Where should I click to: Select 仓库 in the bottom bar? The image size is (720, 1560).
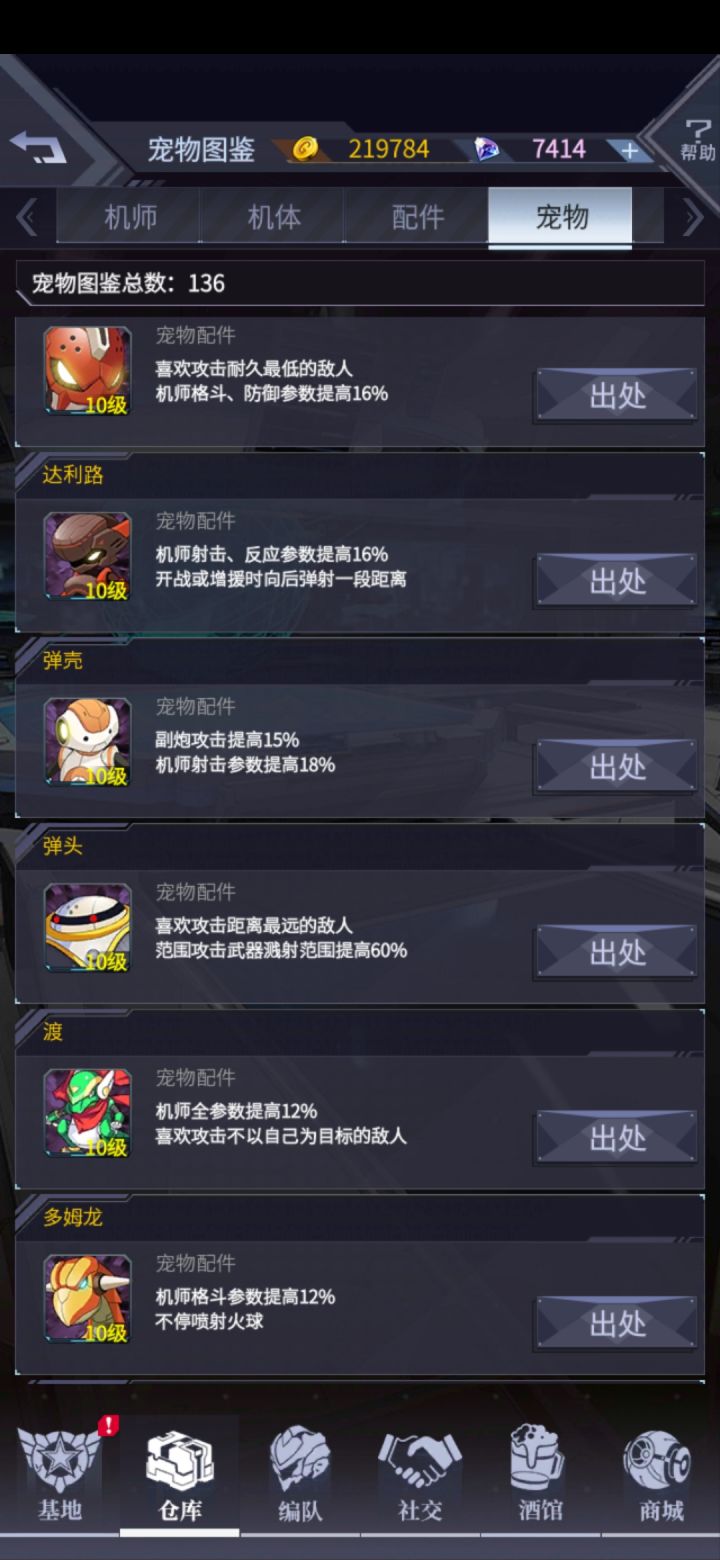180,1473
